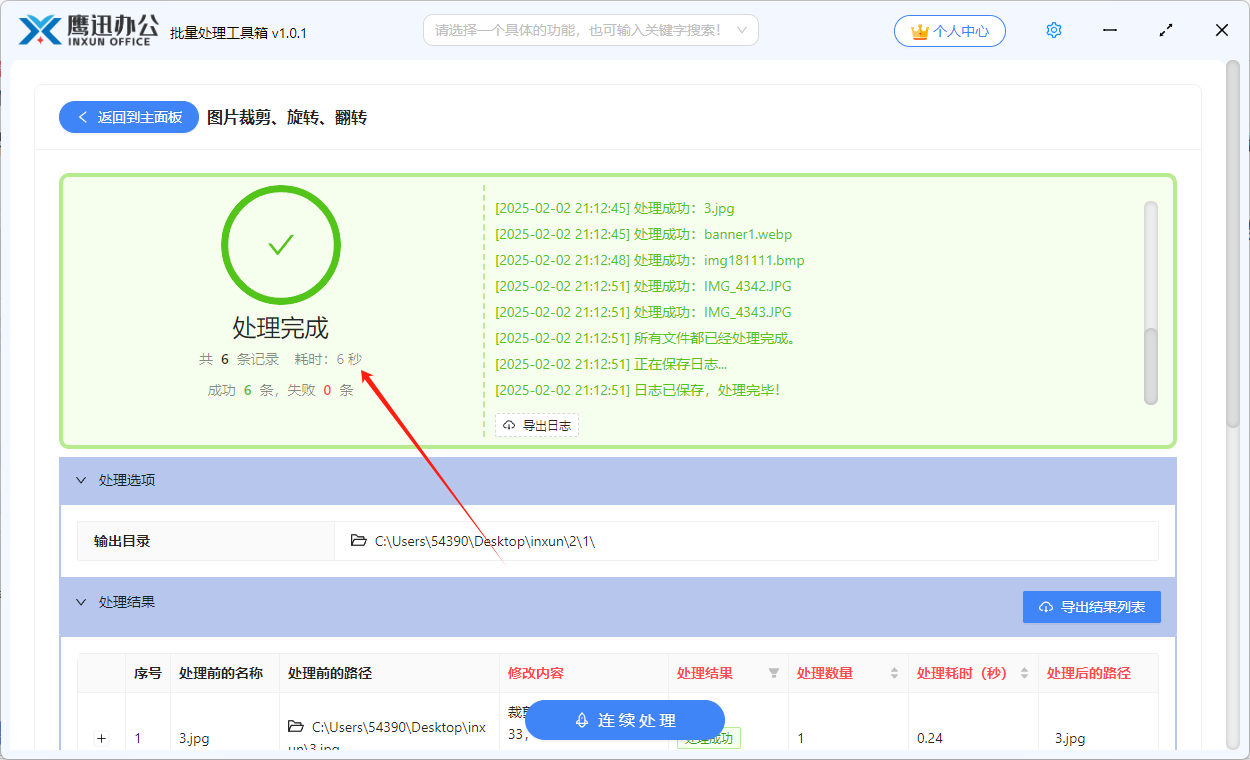Click log line 所有文件都已经处理完成。
1250x760 pixels.
click(646, 338)
